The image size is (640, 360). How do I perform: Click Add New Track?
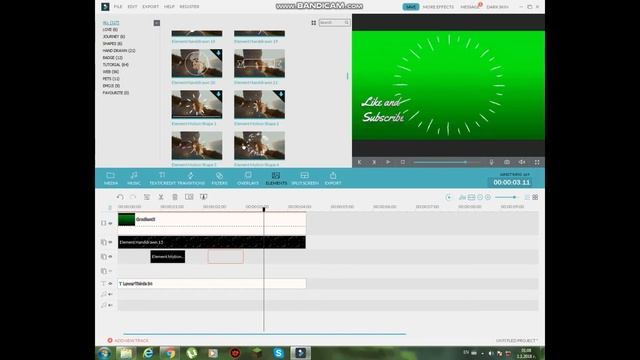pyautogui.click(x=128, y=340)
